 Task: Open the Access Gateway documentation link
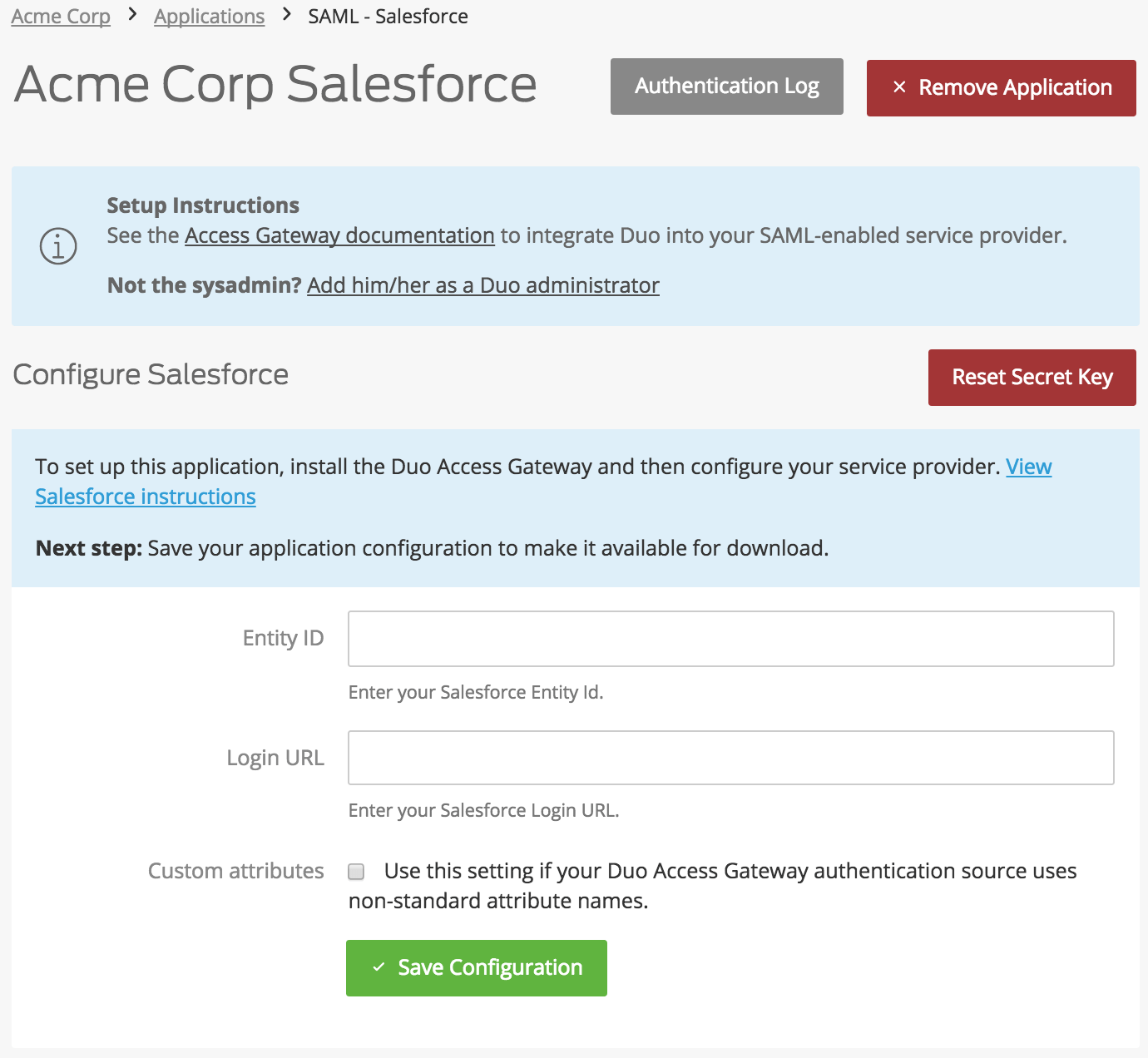[x=338, y=235]
